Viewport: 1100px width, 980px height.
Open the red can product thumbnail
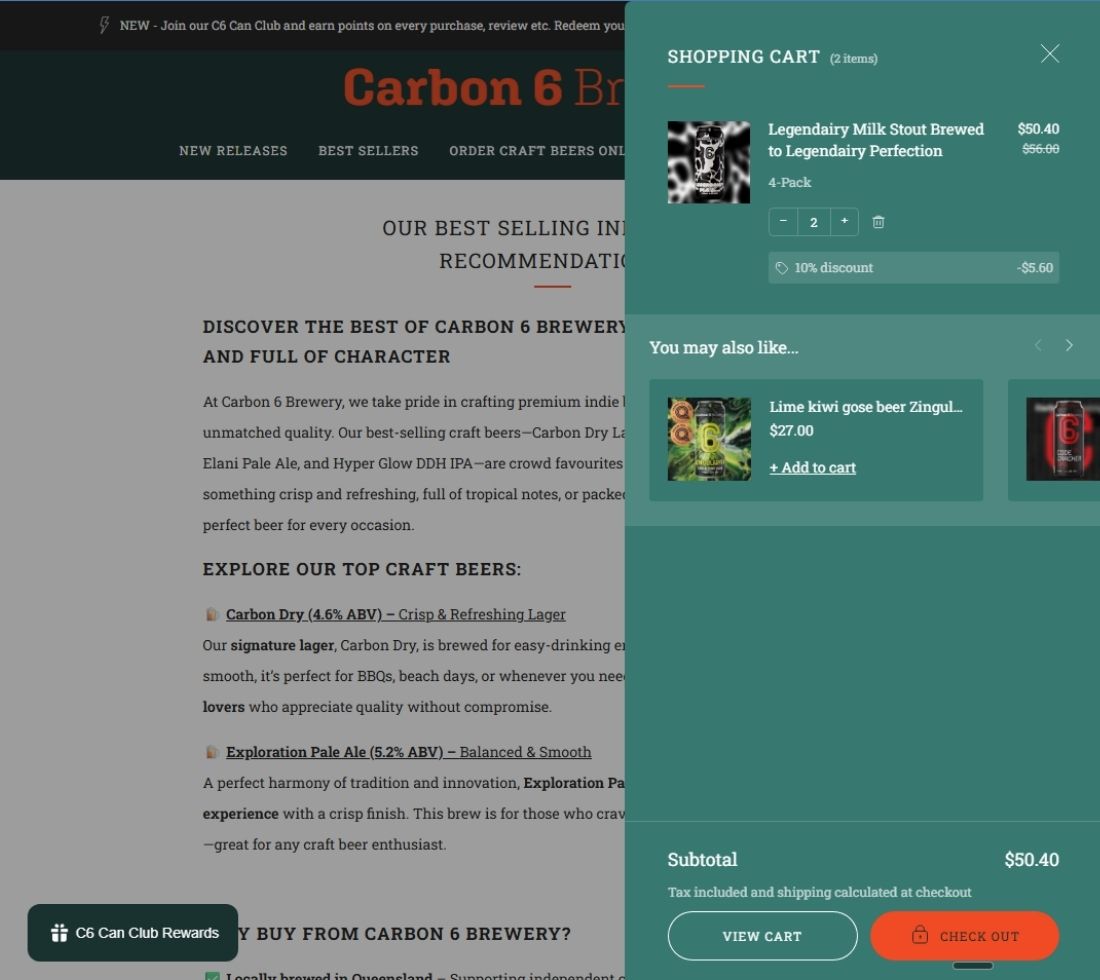coord(1062,439)
